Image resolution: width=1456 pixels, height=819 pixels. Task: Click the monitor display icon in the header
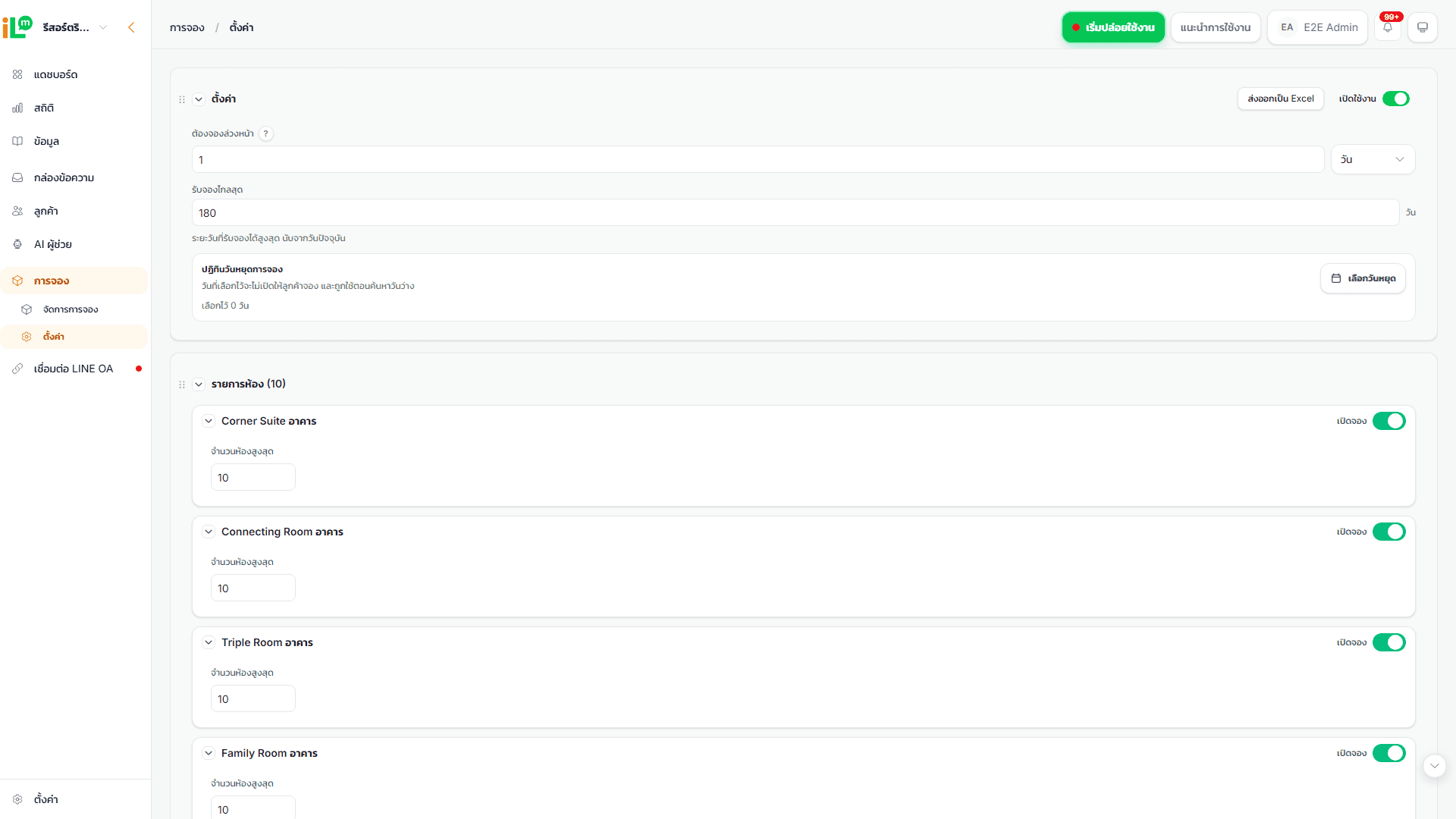[x=1423, y=27]
